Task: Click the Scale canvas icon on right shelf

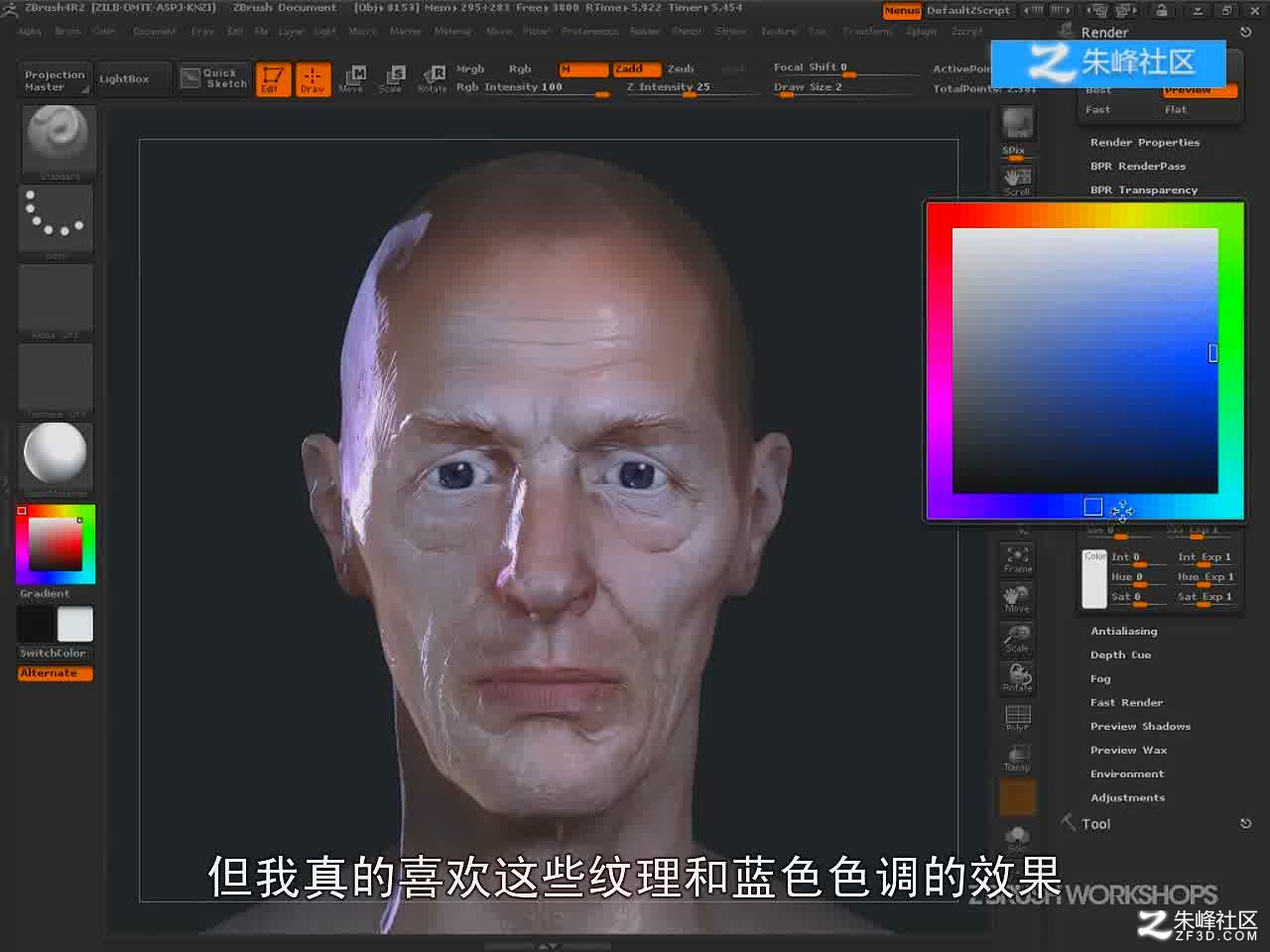Action: click(x=1017, y=639)
